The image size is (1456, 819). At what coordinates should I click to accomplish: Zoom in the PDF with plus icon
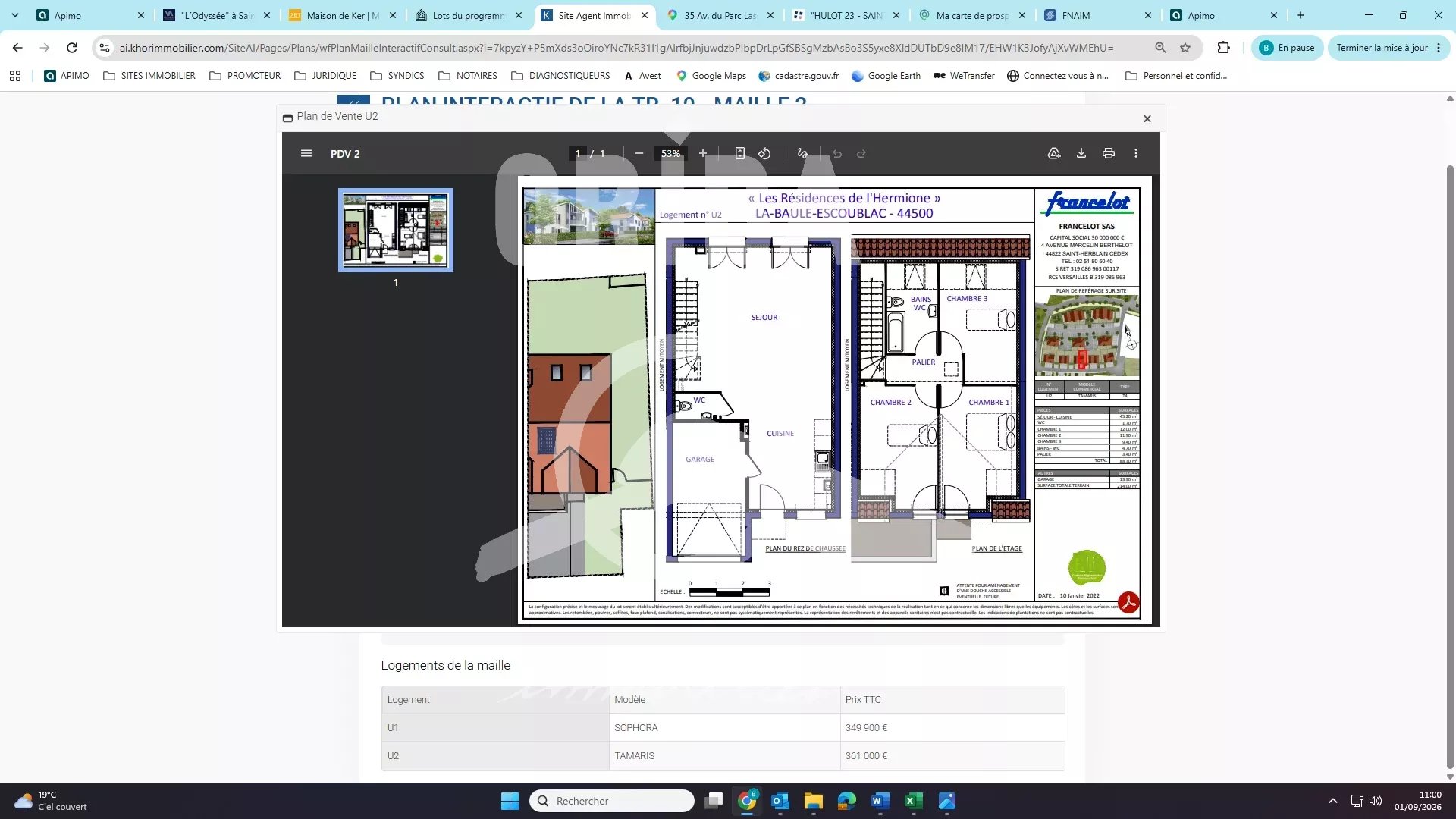pyautogui.click(x=703, y=153)
